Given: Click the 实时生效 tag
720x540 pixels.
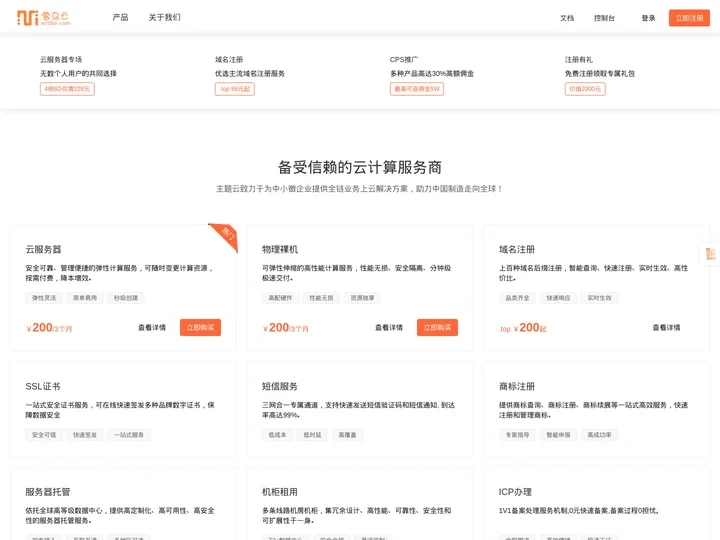Looking at the screenshot, I should tap(600, 298).
